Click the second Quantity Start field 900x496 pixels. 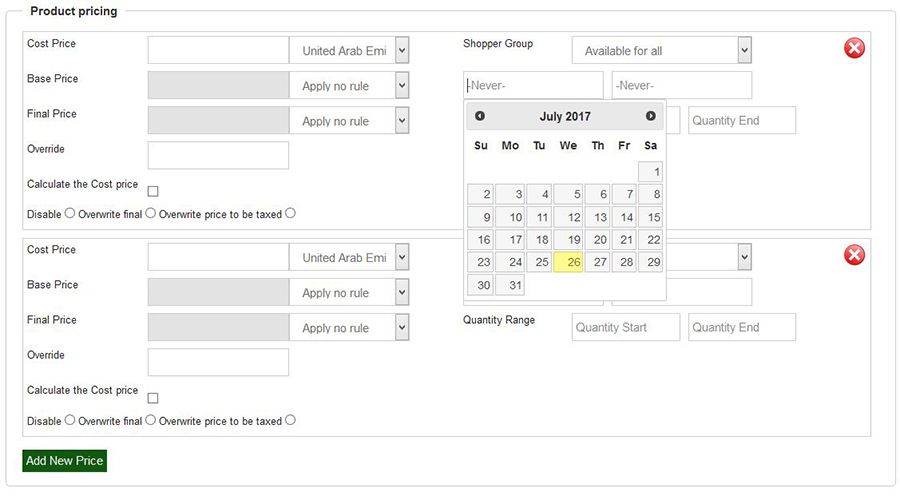click(x=626, y=327)
